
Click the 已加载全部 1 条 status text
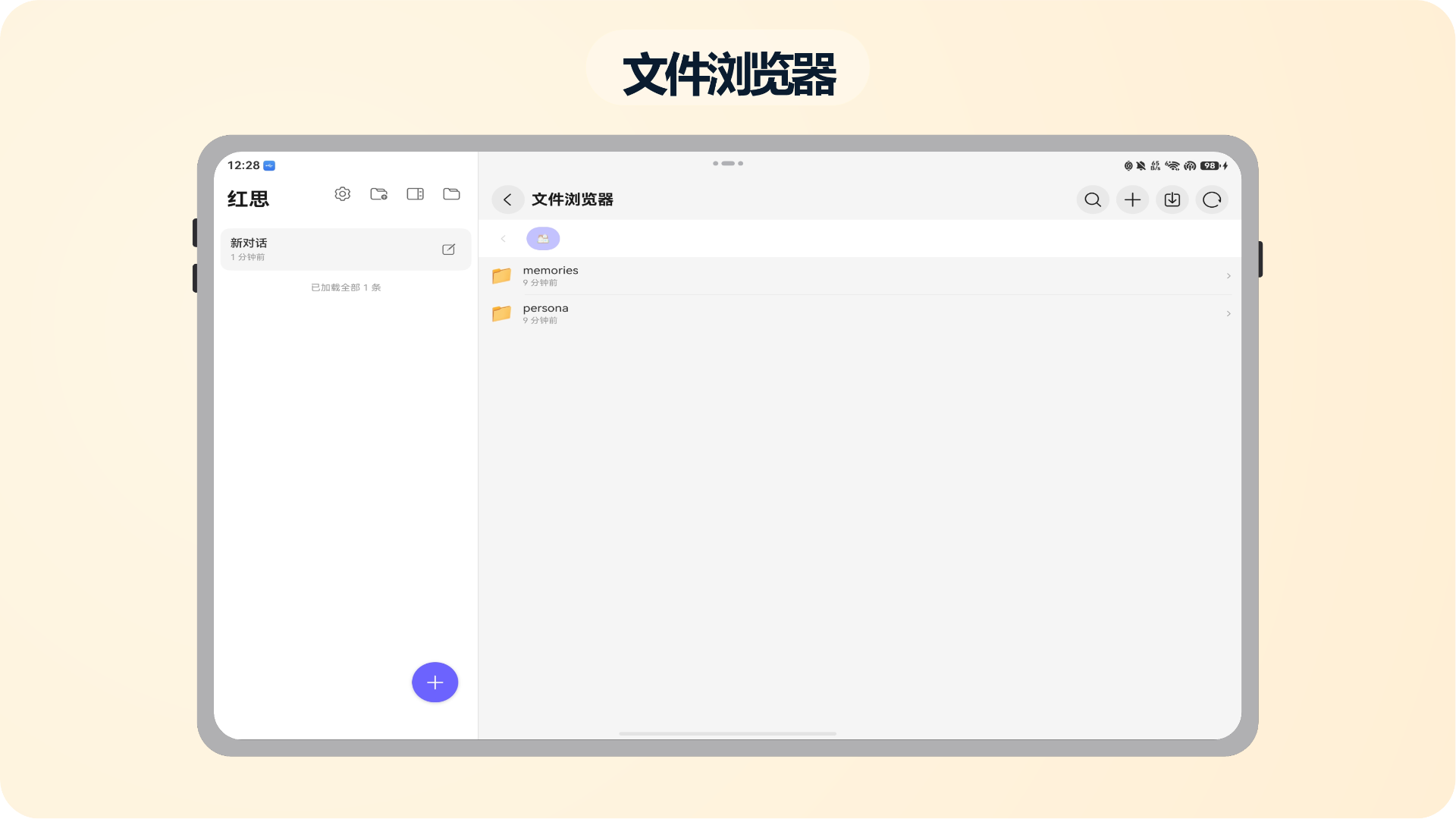[346, 287]
